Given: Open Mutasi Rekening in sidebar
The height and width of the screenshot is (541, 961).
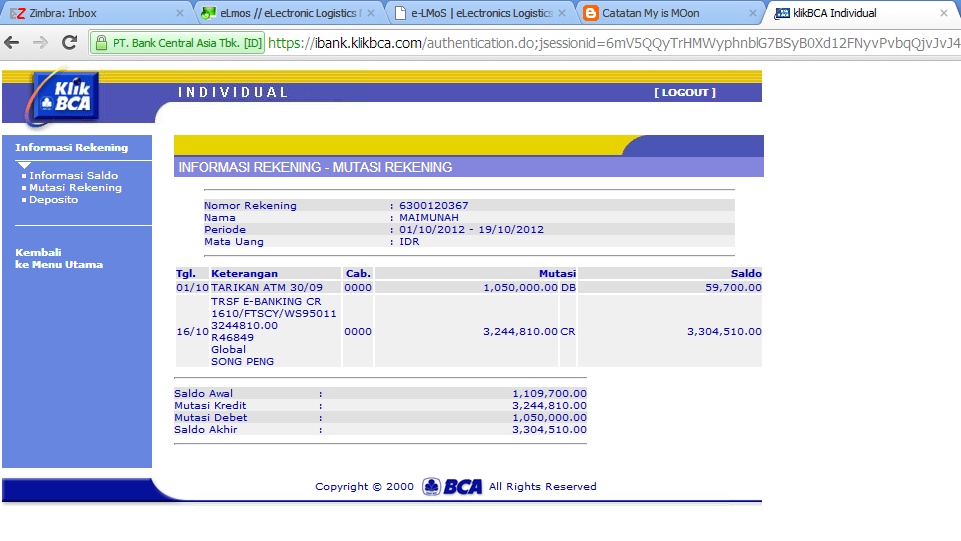Looking at the screenshot, I should pyautogui.click(x=75, y=187).
